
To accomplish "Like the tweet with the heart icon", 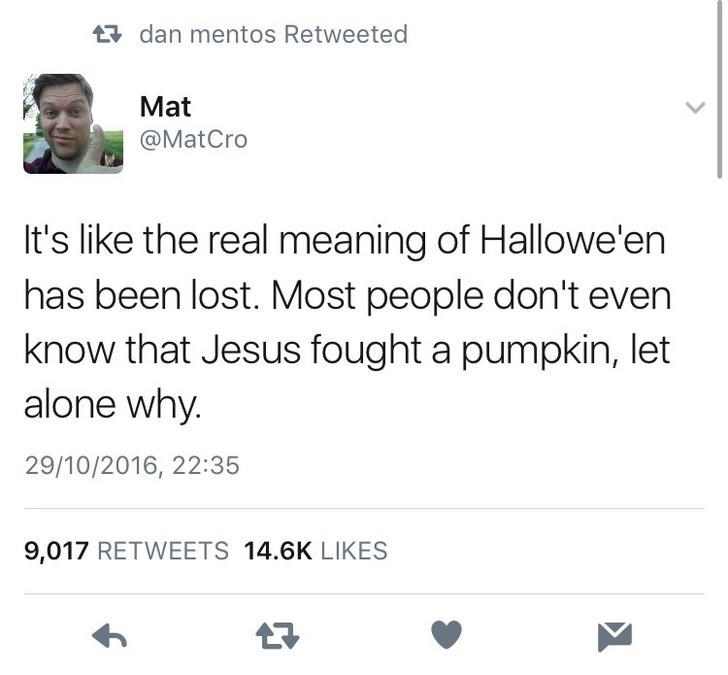I will pyautogui.click(x=446, y=634).
